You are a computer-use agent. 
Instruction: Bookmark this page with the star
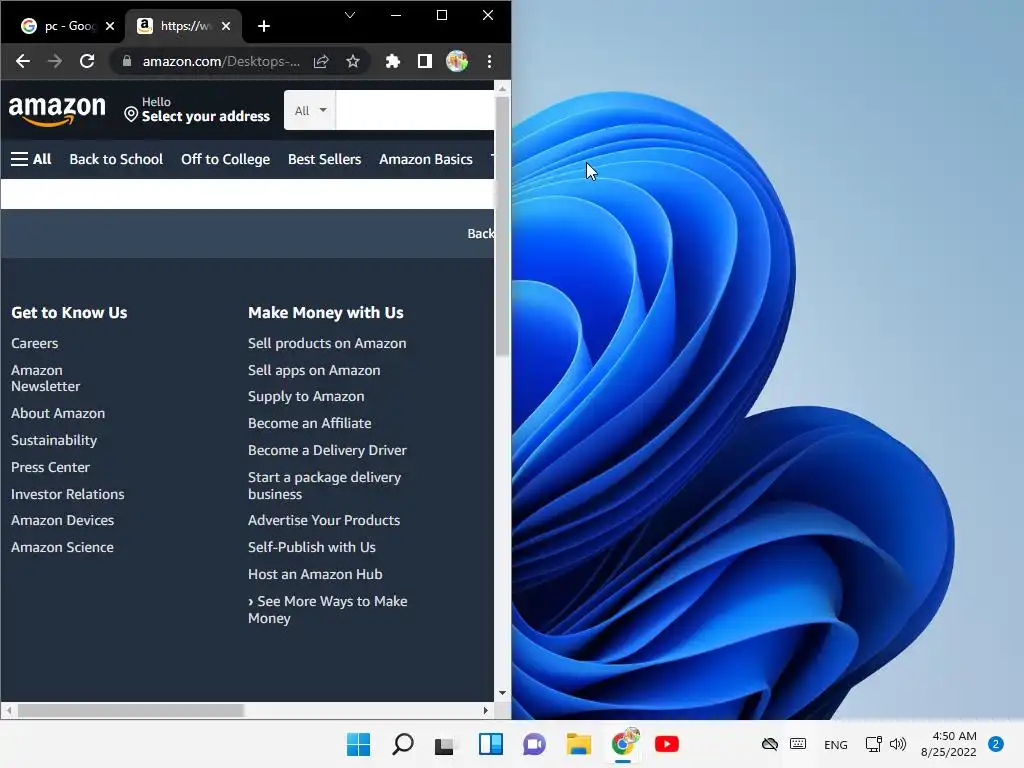pos(353,61)
